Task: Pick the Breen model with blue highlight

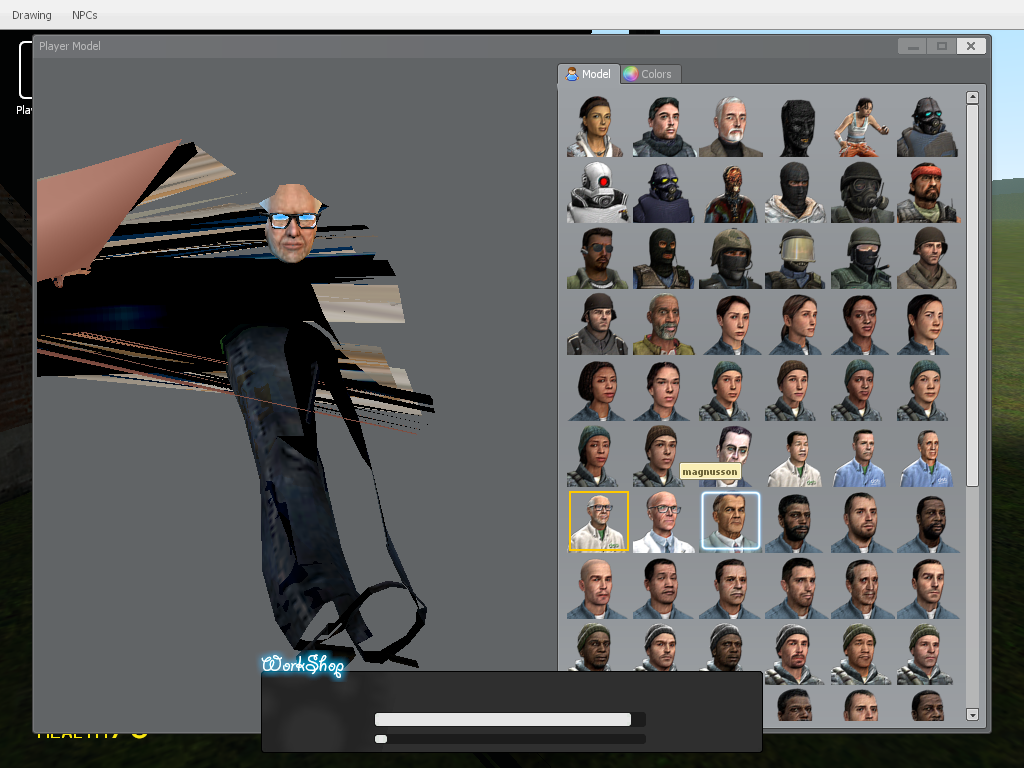Action: point(730,522)
